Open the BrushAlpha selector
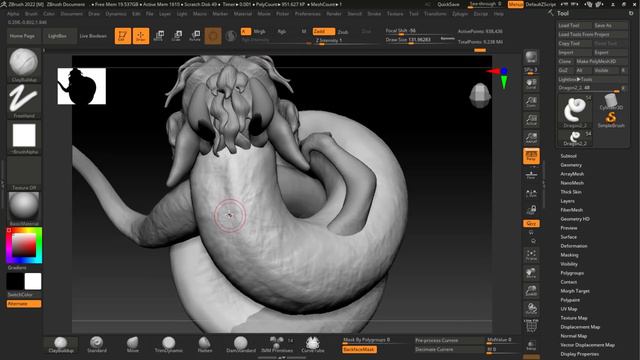 click(24, 138)
